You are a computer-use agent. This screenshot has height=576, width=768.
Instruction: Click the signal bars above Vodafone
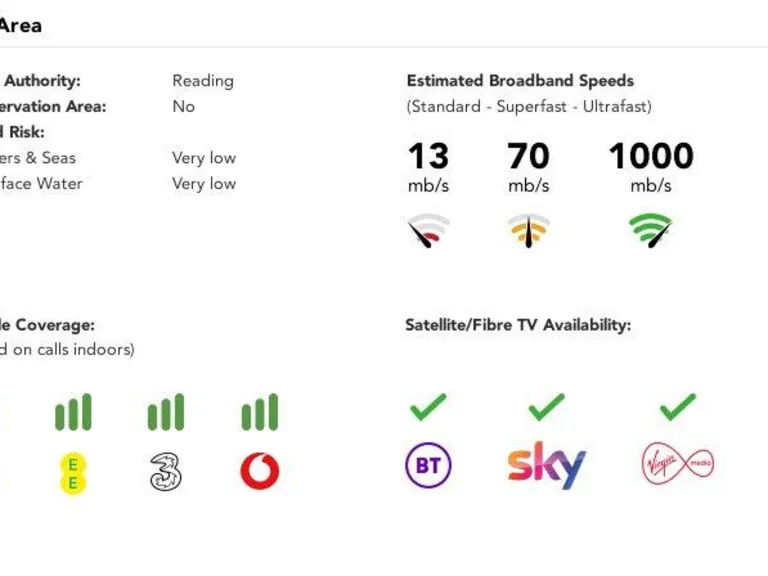coord(260,412)
